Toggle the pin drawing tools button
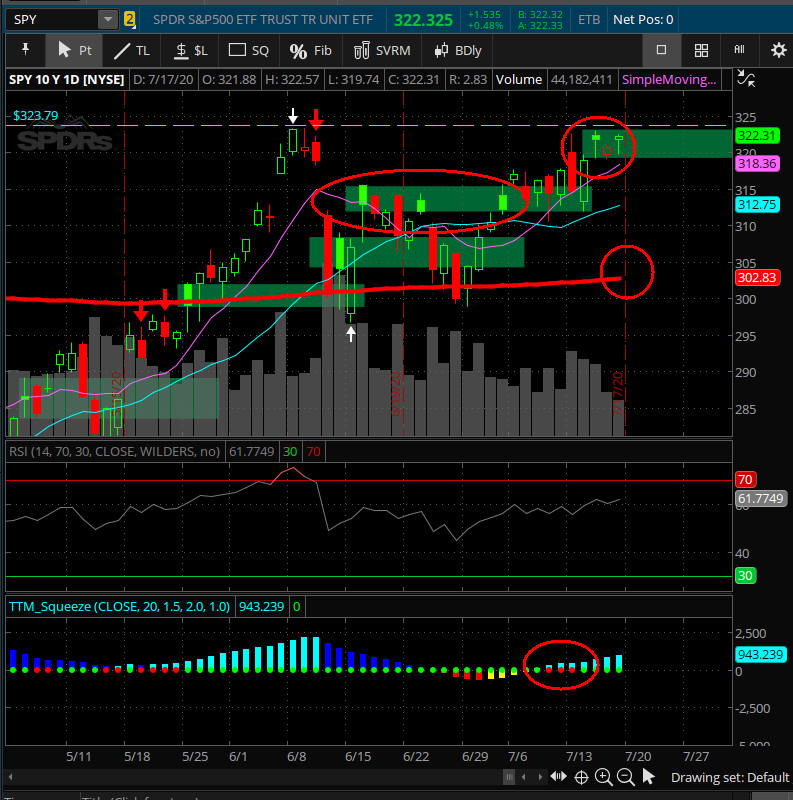Image resolution: width=793 pixels, height=800 pixels. point(24,50)
